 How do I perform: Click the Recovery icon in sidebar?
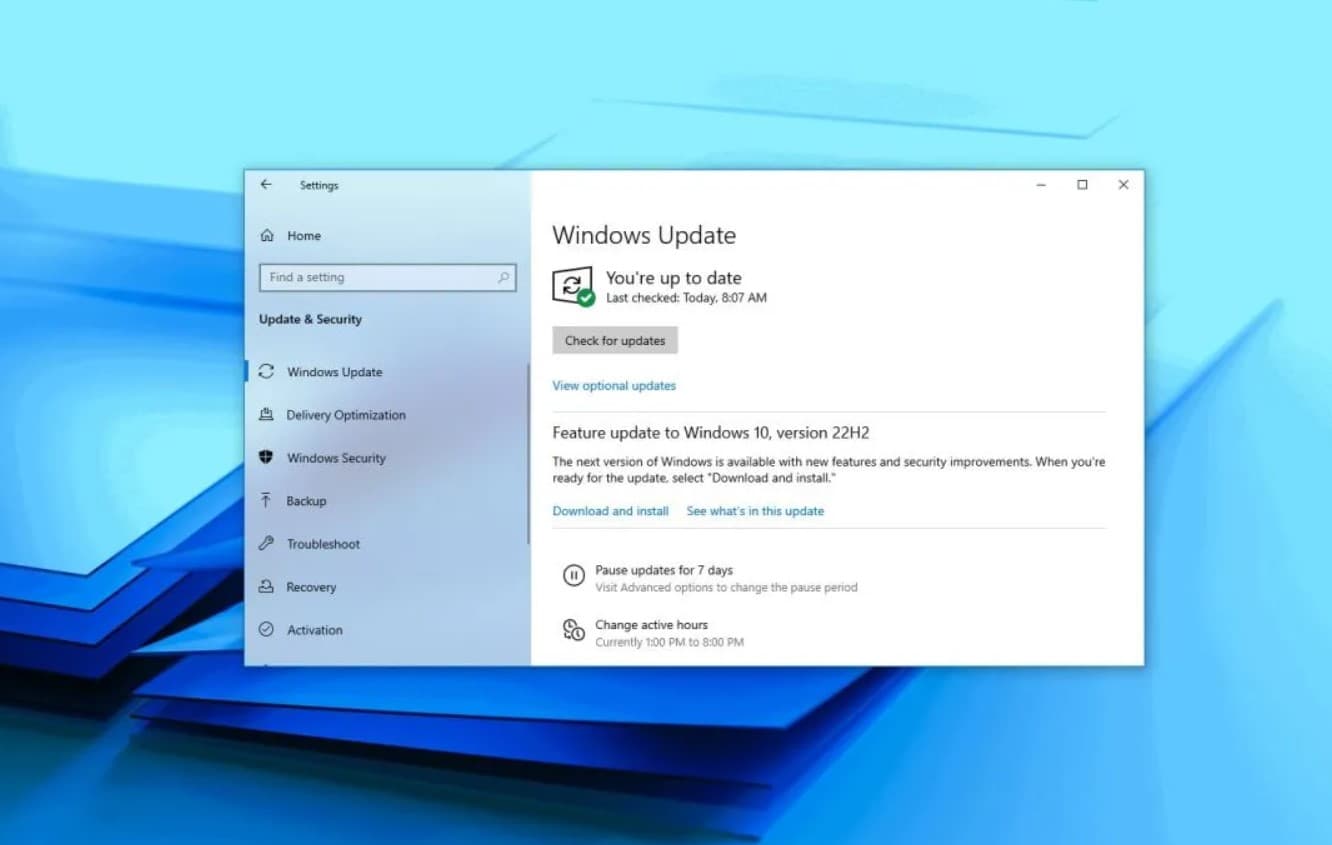coord(266,587)
